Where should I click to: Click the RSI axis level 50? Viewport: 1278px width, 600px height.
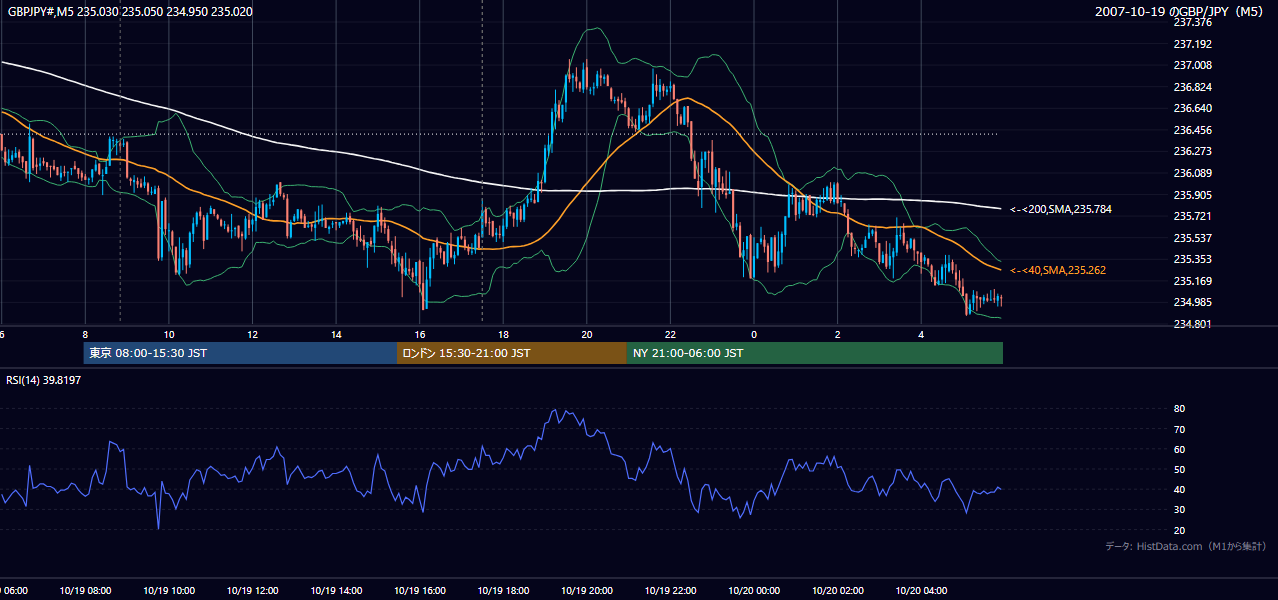tap(1179, 469)
